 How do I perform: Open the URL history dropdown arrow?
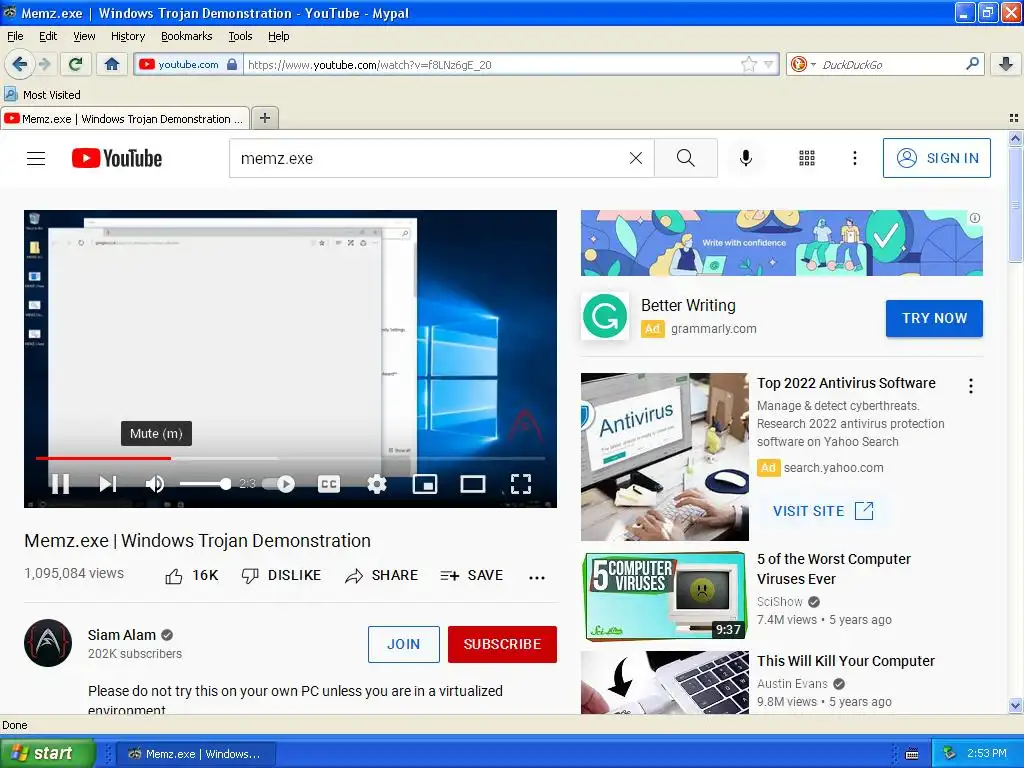click(769, 64)
